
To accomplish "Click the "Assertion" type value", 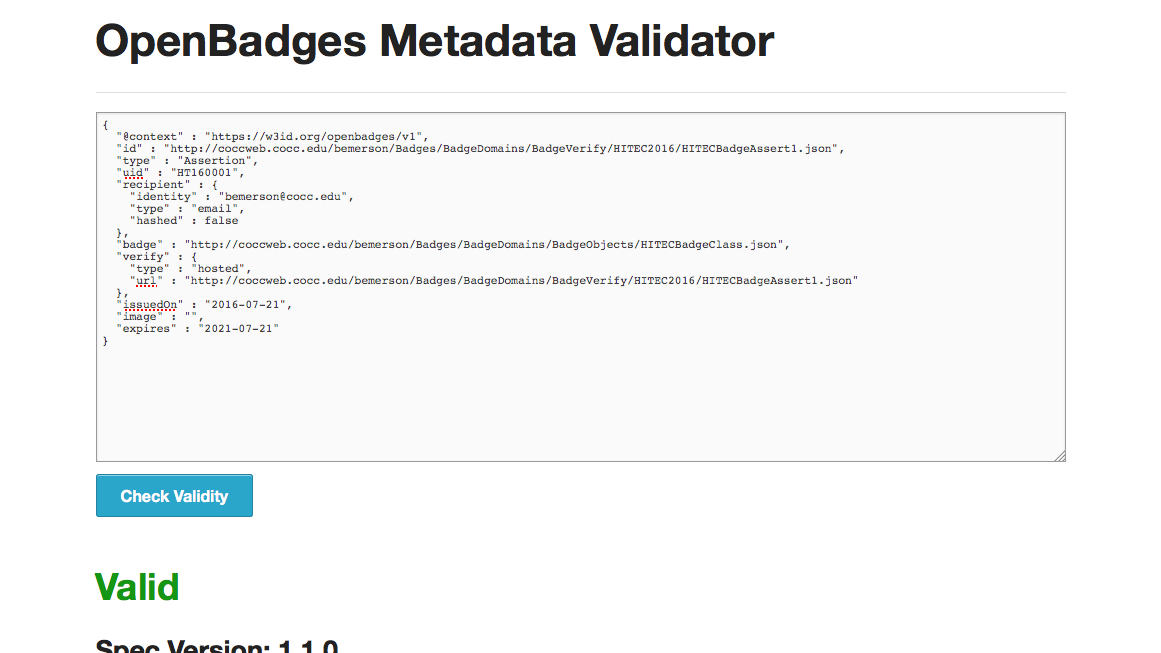I will [217, 160].
